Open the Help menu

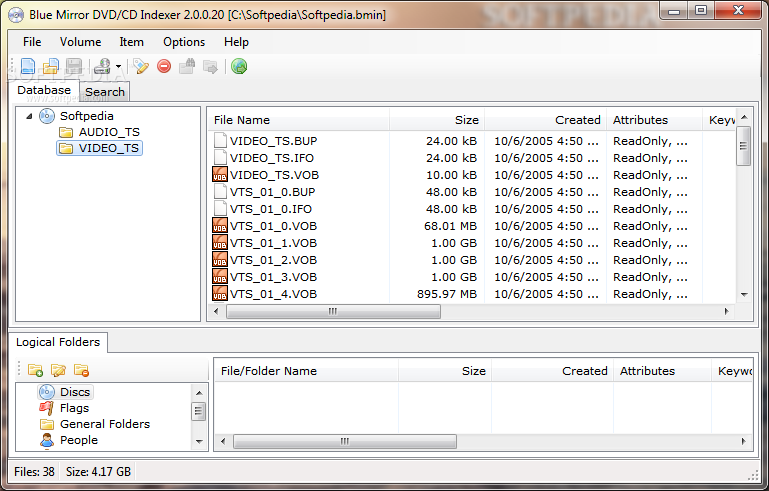pyautogui.click(x=236, y=42)
